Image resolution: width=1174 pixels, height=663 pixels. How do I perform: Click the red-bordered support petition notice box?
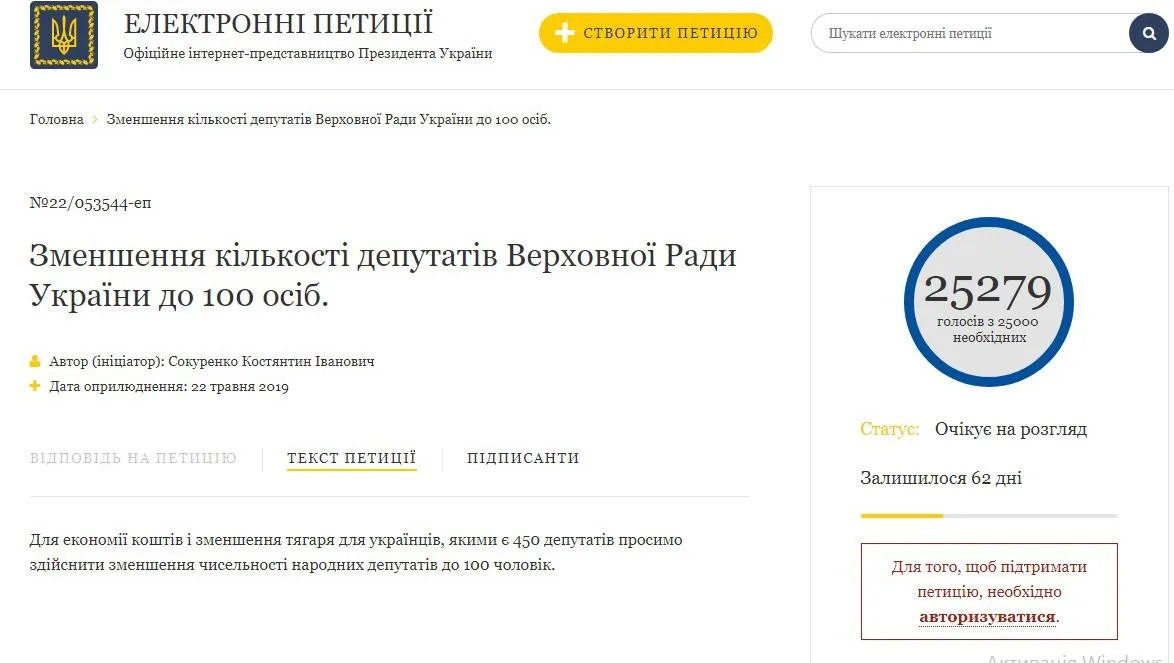[987, 591]
